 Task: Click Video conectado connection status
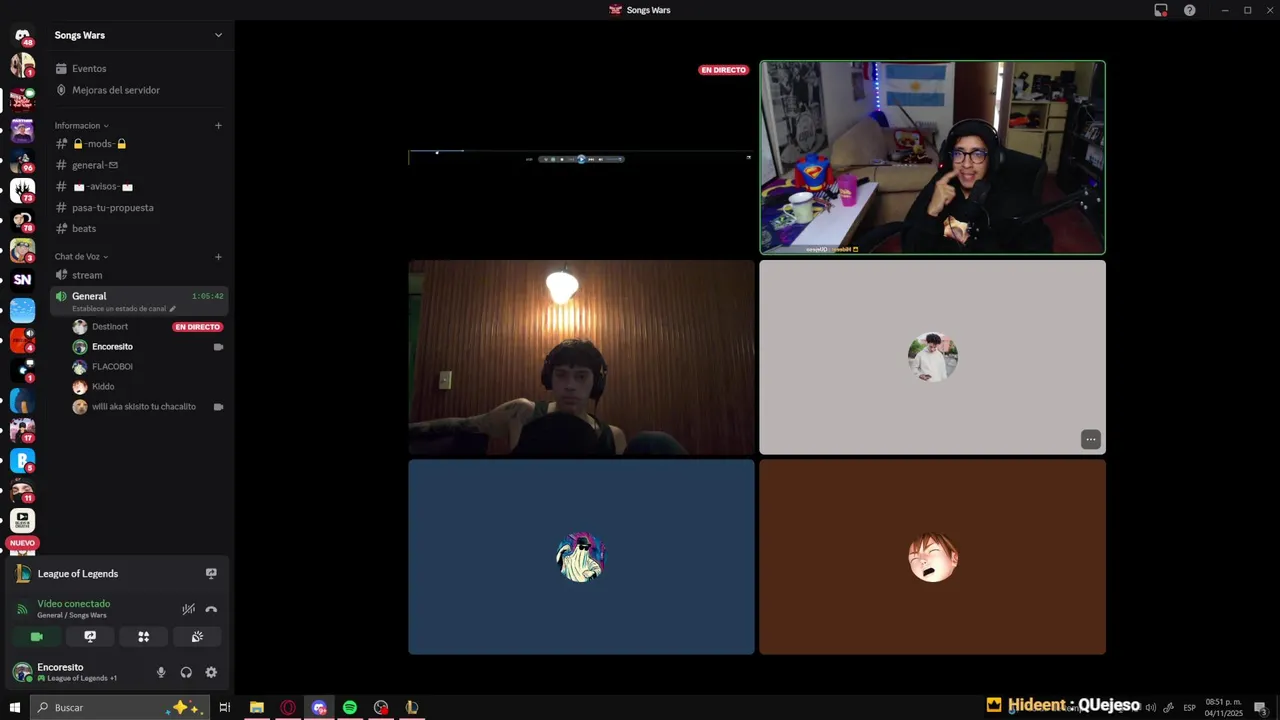pyautogui.click(x=74, y=604)
